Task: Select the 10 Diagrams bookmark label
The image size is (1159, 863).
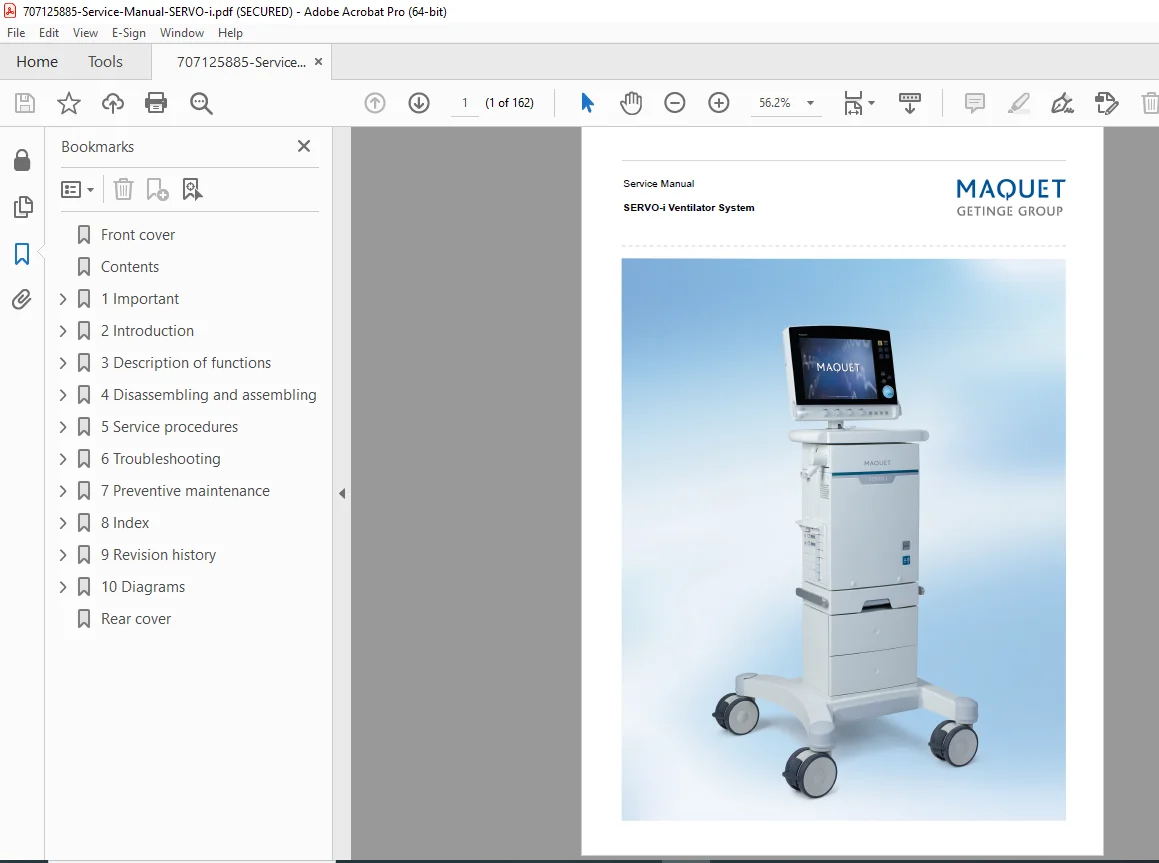Action: (143, 587)
